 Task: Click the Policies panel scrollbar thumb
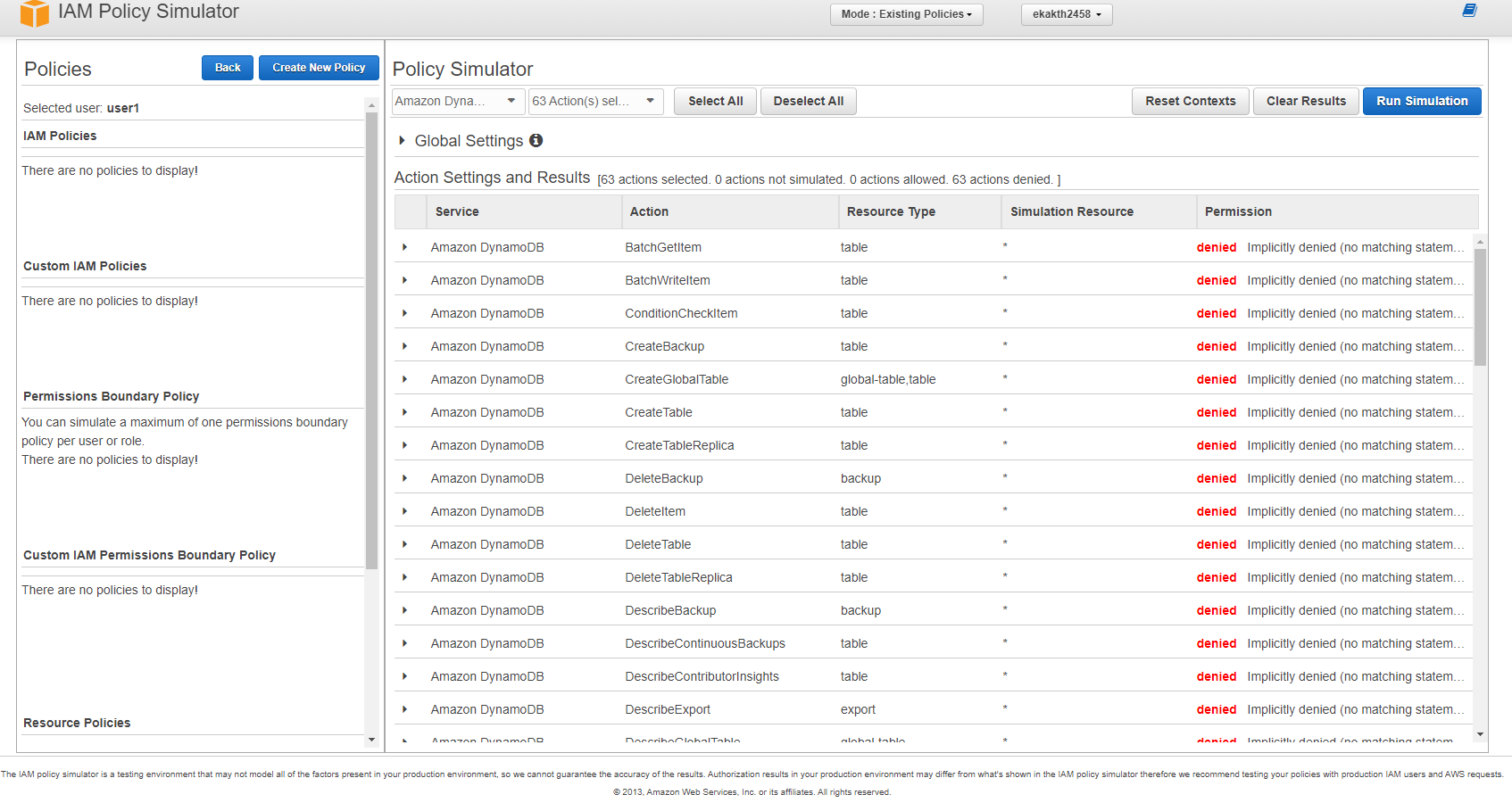[x=371, y=341]
